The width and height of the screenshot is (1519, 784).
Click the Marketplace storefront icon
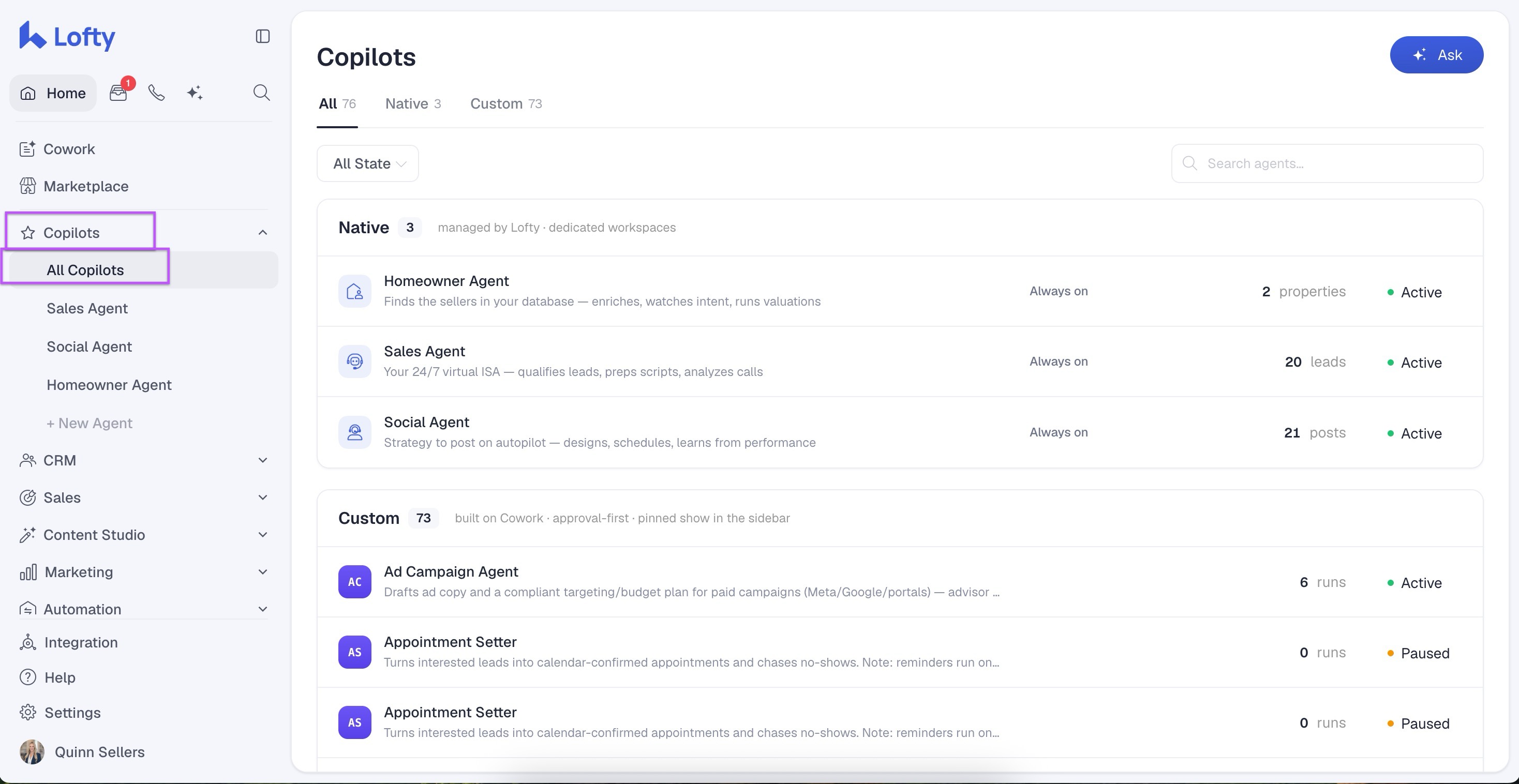[x=27, y=186]
